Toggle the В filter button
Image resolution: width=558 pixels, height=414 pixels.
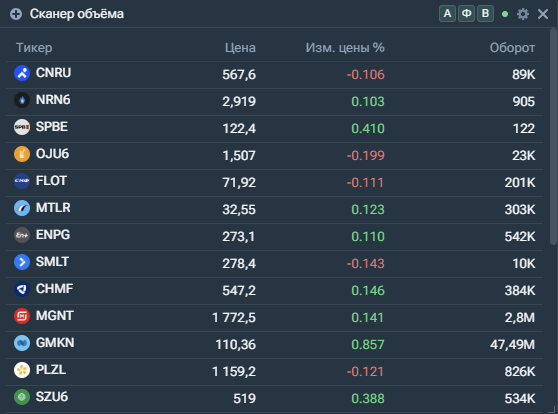click(485, 14)
